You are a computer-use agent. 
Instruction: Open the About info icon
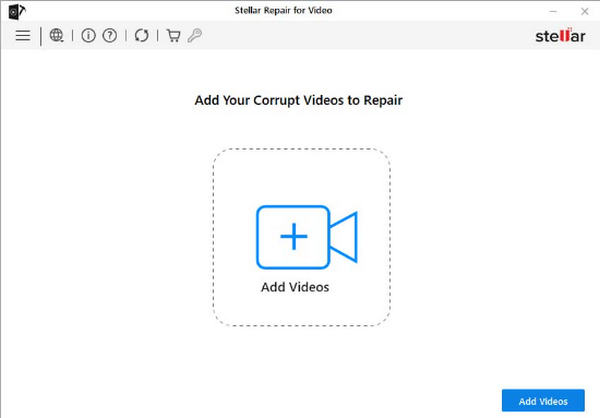[88, 36]
